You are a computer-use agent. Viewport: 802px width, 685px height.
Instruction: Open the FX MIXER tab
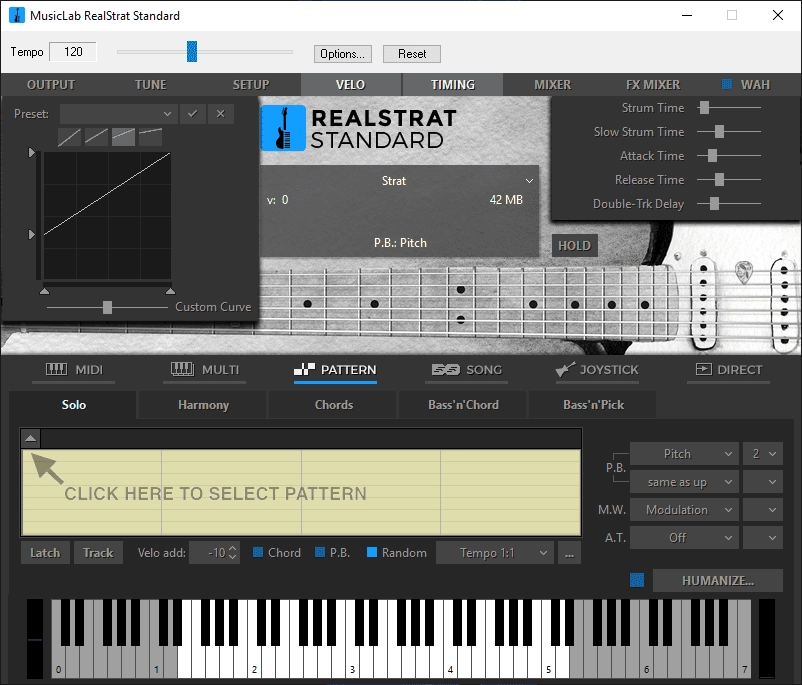[x=653, y=84]
